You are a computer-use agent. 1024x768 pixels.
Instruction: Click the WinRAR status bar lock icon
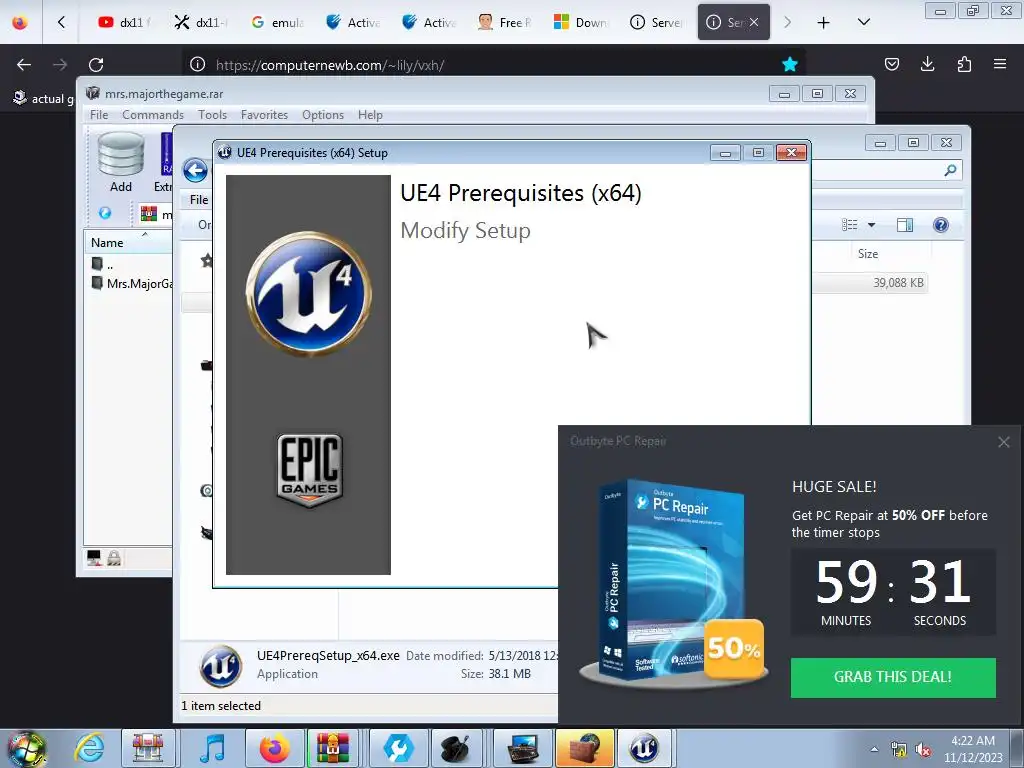[114, 557]
